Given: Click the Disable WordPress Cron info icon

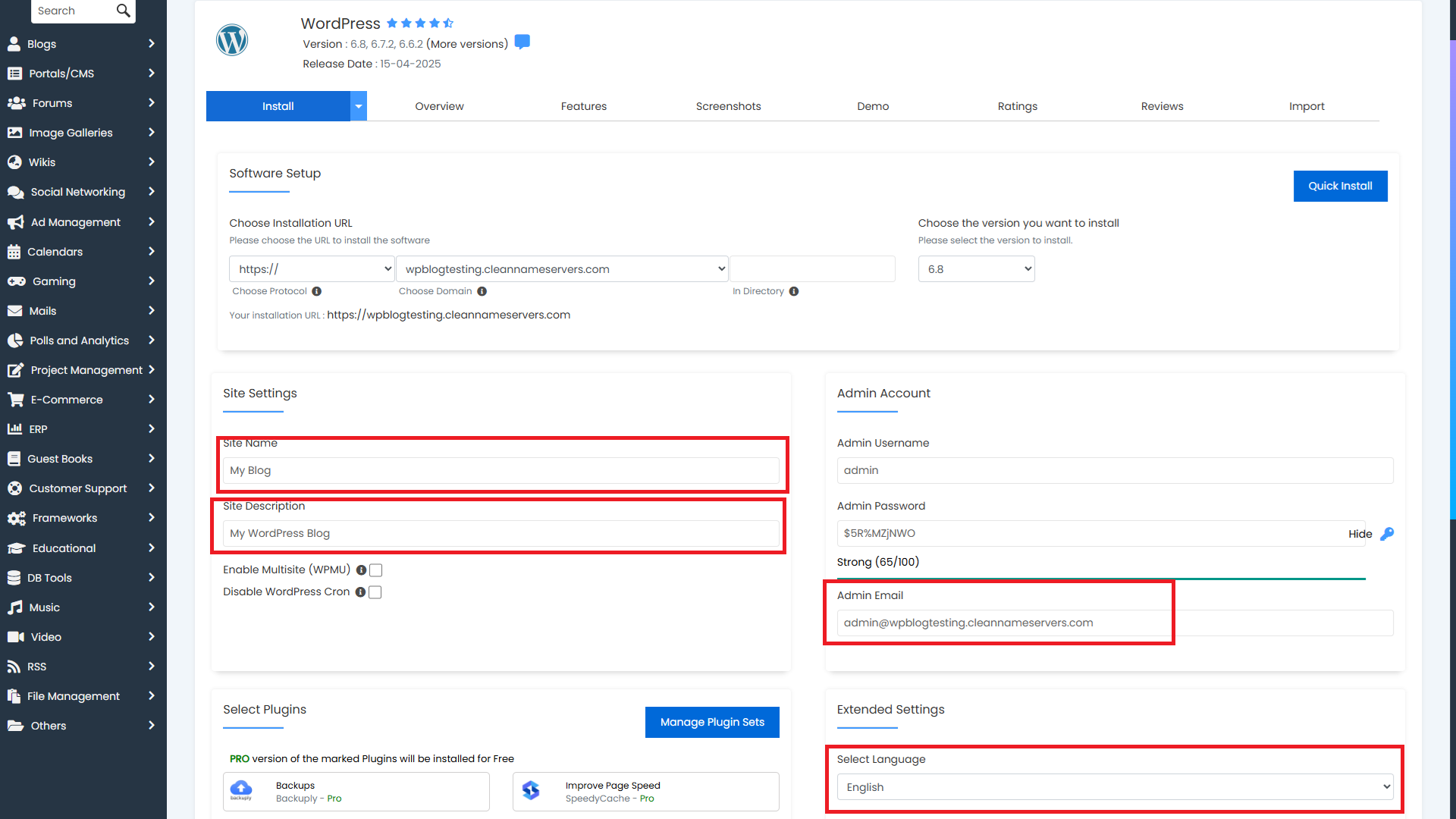Looking at the screenshot, I should click(x=360, y=592).
